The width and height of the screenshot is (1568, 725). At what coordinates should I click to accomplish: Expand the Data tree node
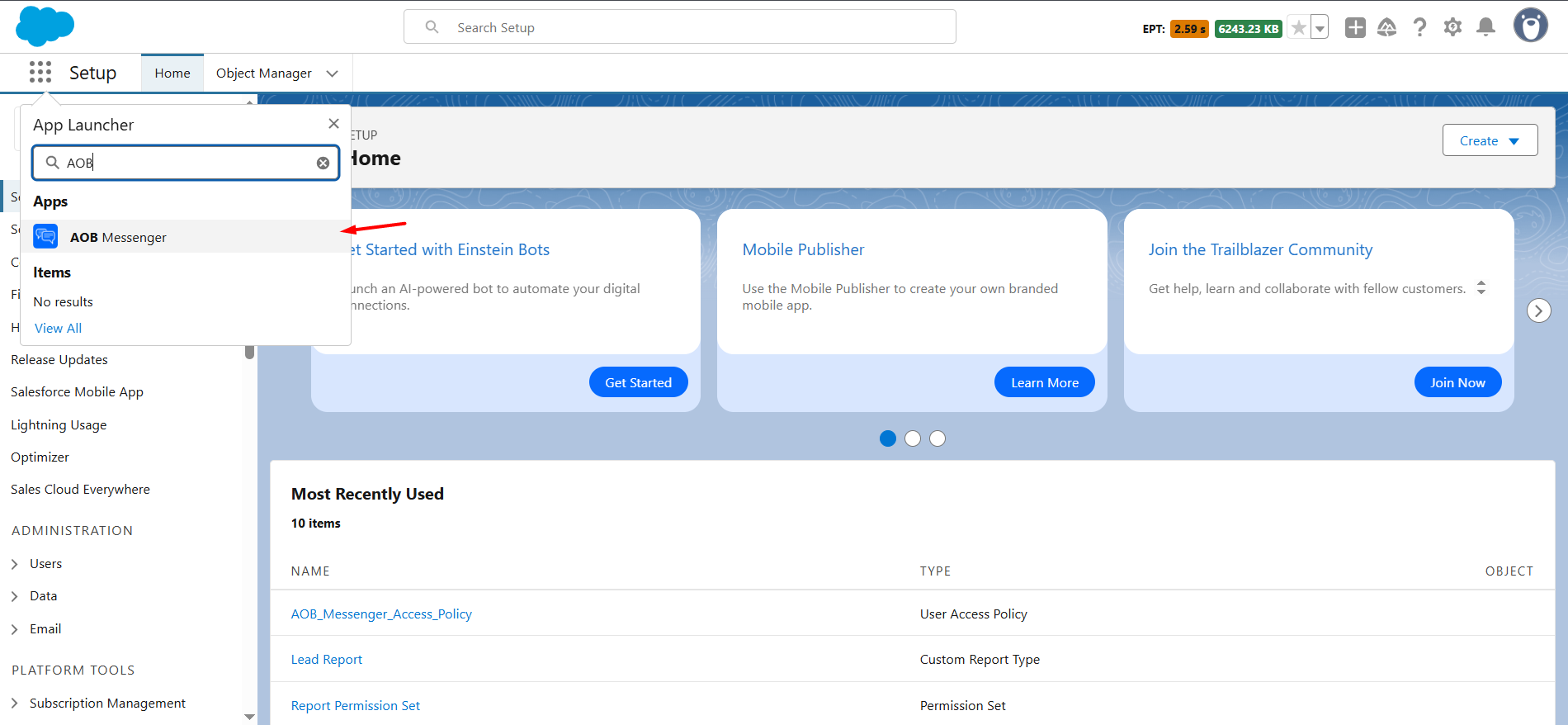[15, 596]
